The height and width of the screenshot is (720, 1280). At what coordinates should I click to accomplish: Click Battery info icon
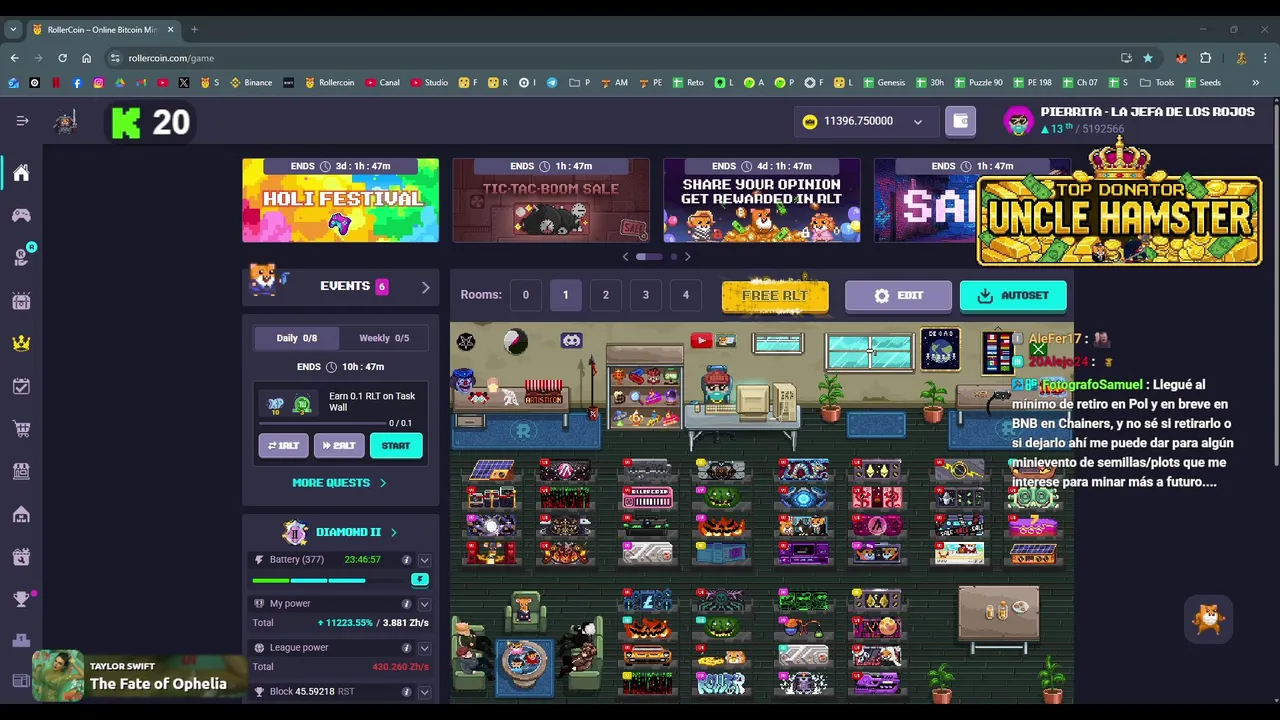click(406, 560)
